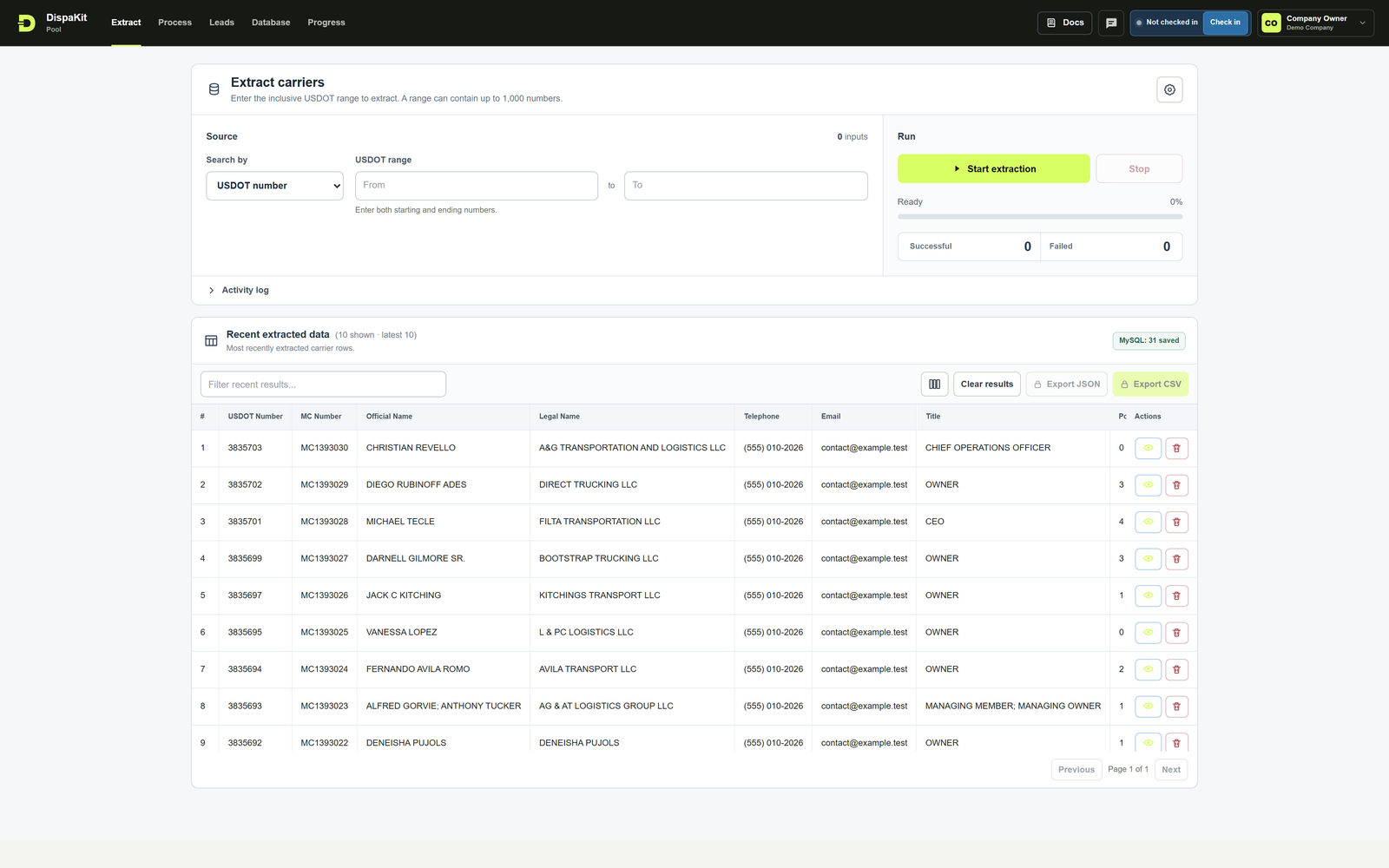Export JSON button
Image resolution: width=1389 pixels, height=868 pixels.
coord(1066,384)
